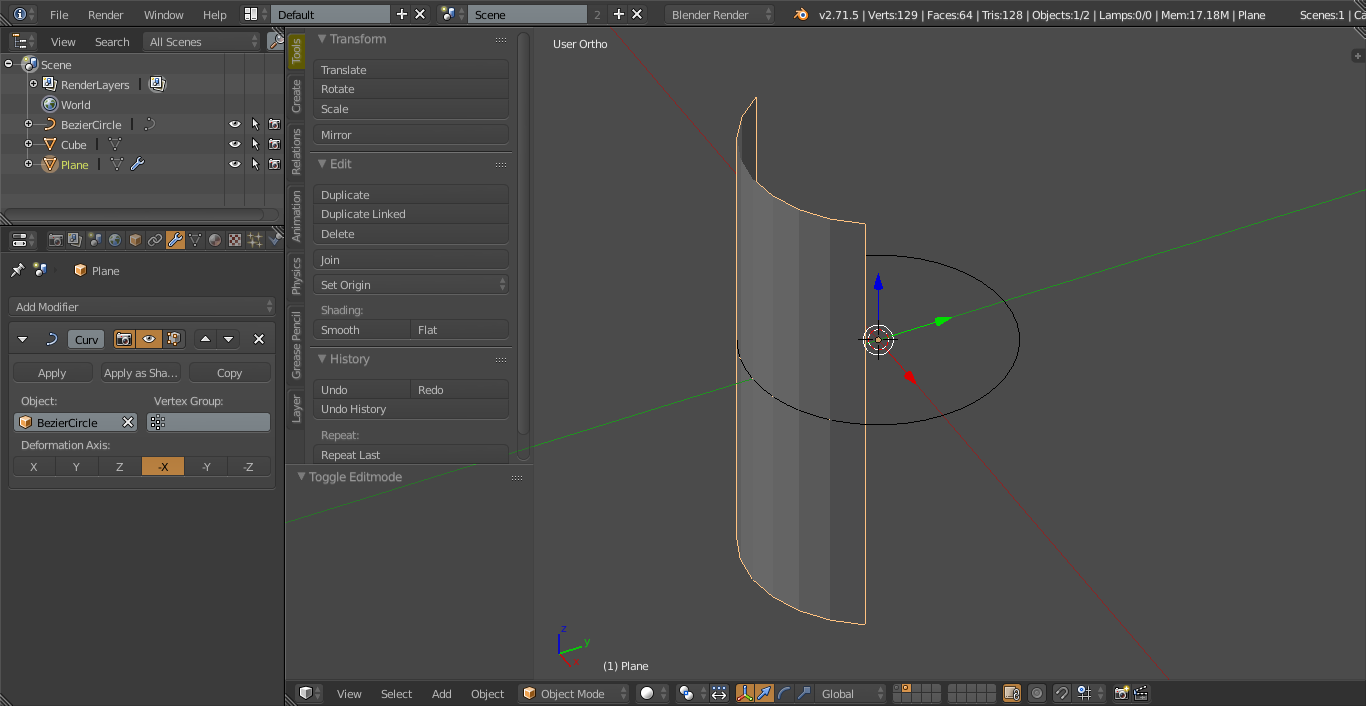Collapse the History panel

click(323, 358)
